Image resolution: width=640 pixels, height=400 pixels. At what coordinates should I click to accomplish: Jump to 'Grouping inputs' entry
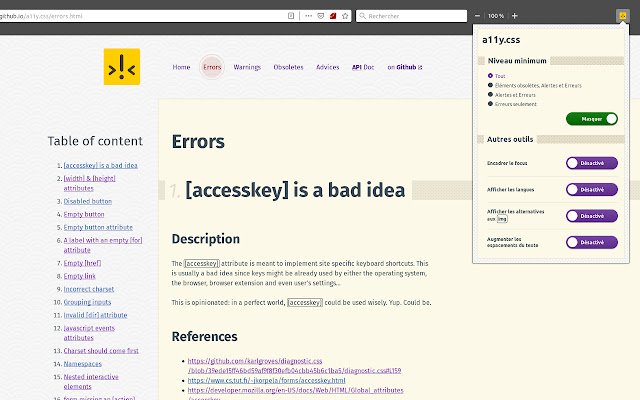coord(87,302)
